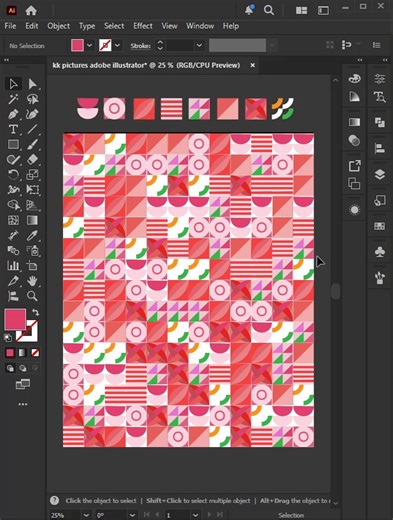393x520 pixels.
Task: Select the Type tool
Action: click(x=13, y=129)
